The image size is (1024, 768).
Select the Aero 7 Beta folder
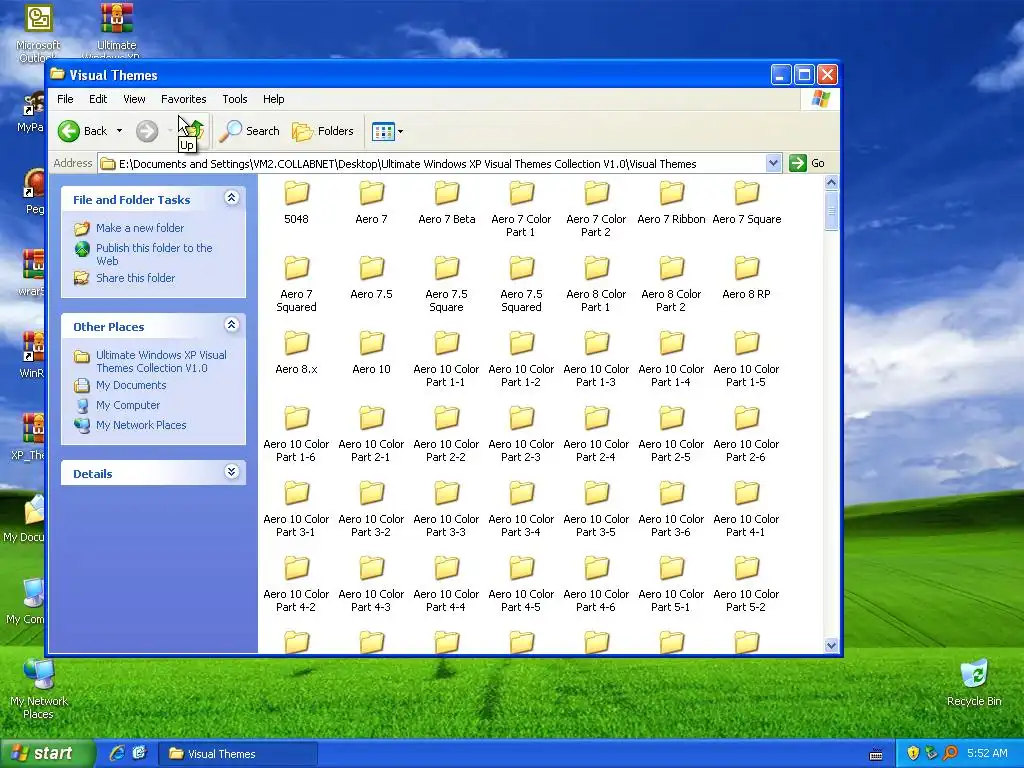(x=447, y=203)
